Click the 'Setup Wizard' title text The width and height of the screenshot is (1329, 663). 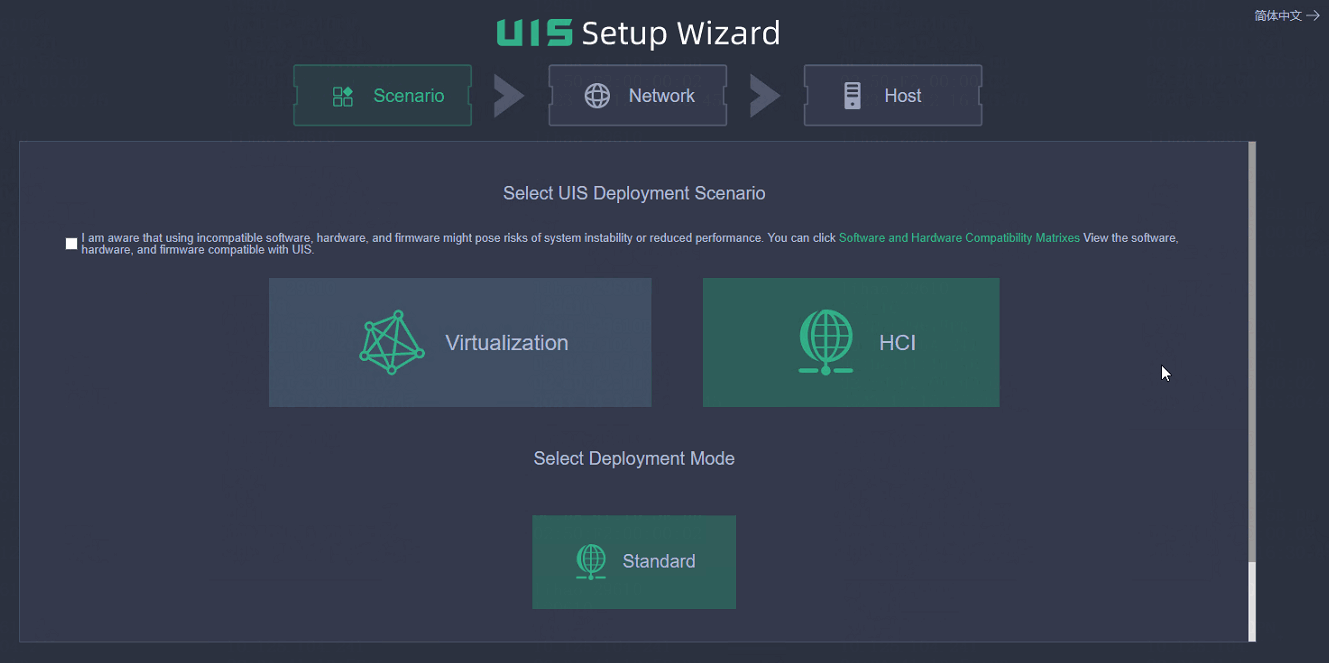pyautogui.click(x=680, y=33)
